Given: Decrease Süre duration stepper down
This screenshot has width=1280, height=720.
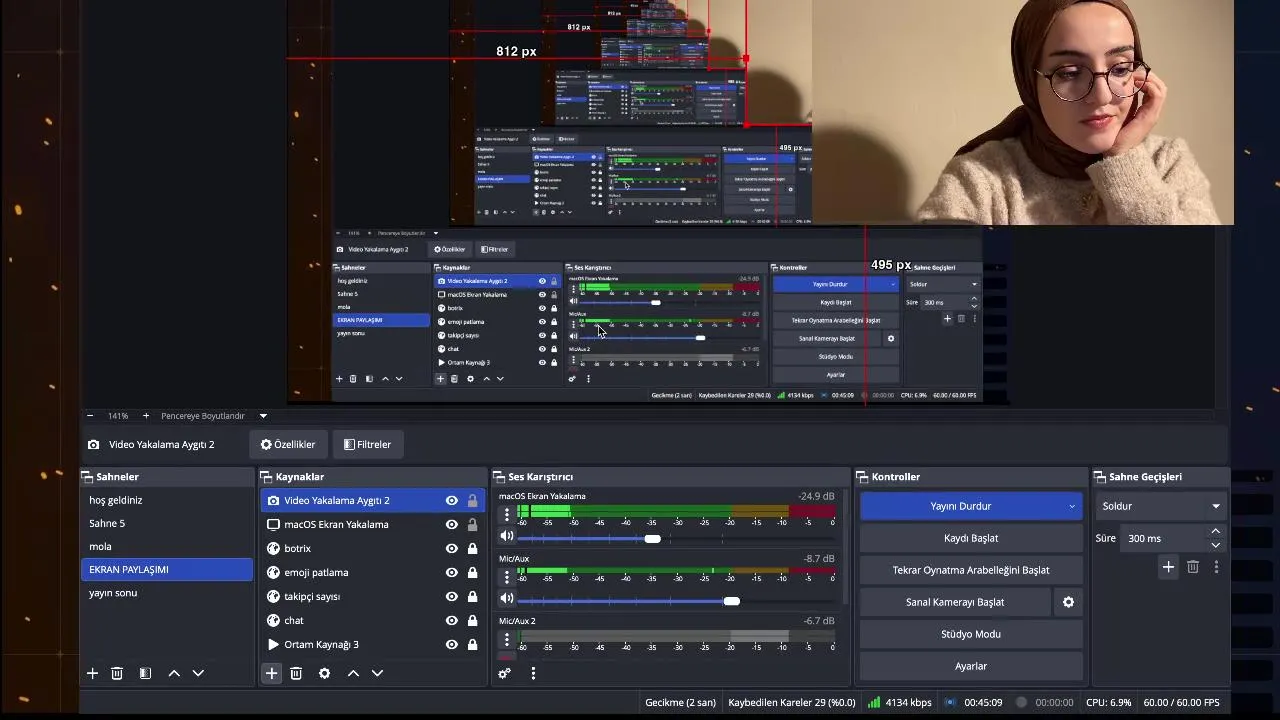Looking at the screenshot, I should pyautogui.click(x=1216, y=545).
